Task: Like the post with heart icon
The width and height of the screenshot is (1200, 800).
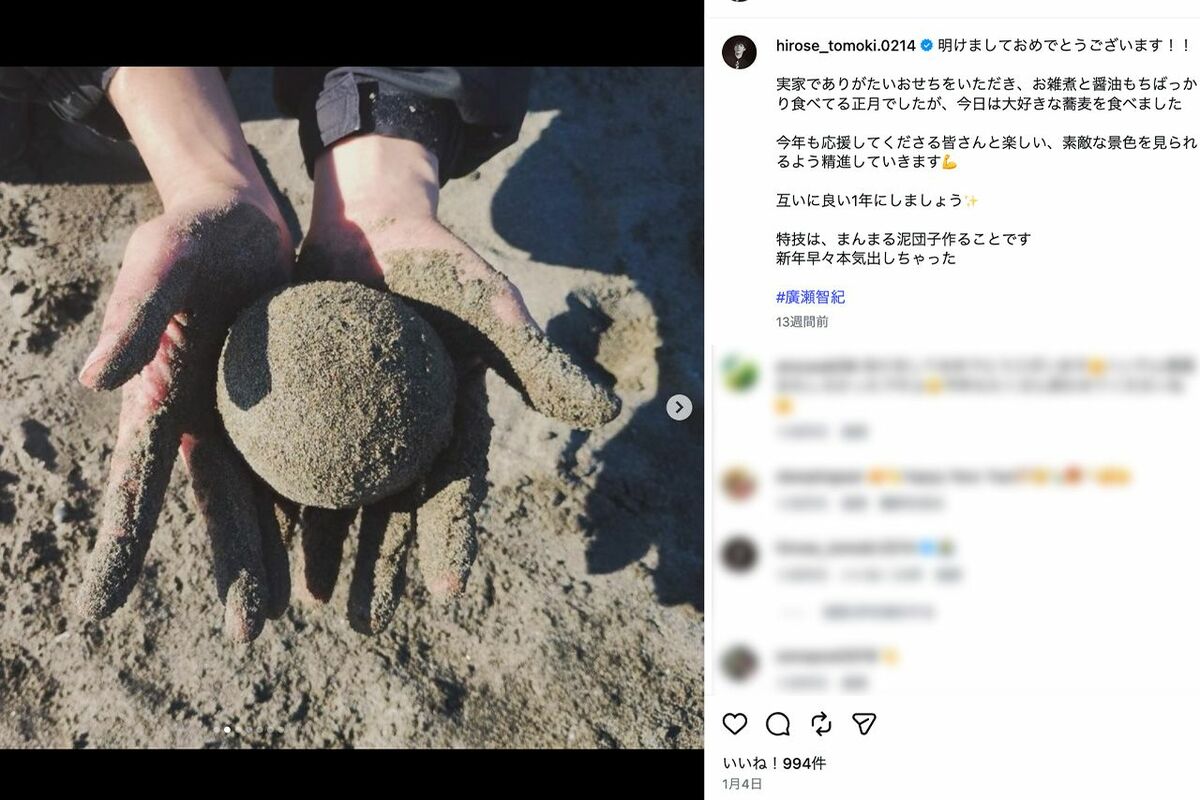Action: pyautogui.click(x=735, y=724)
